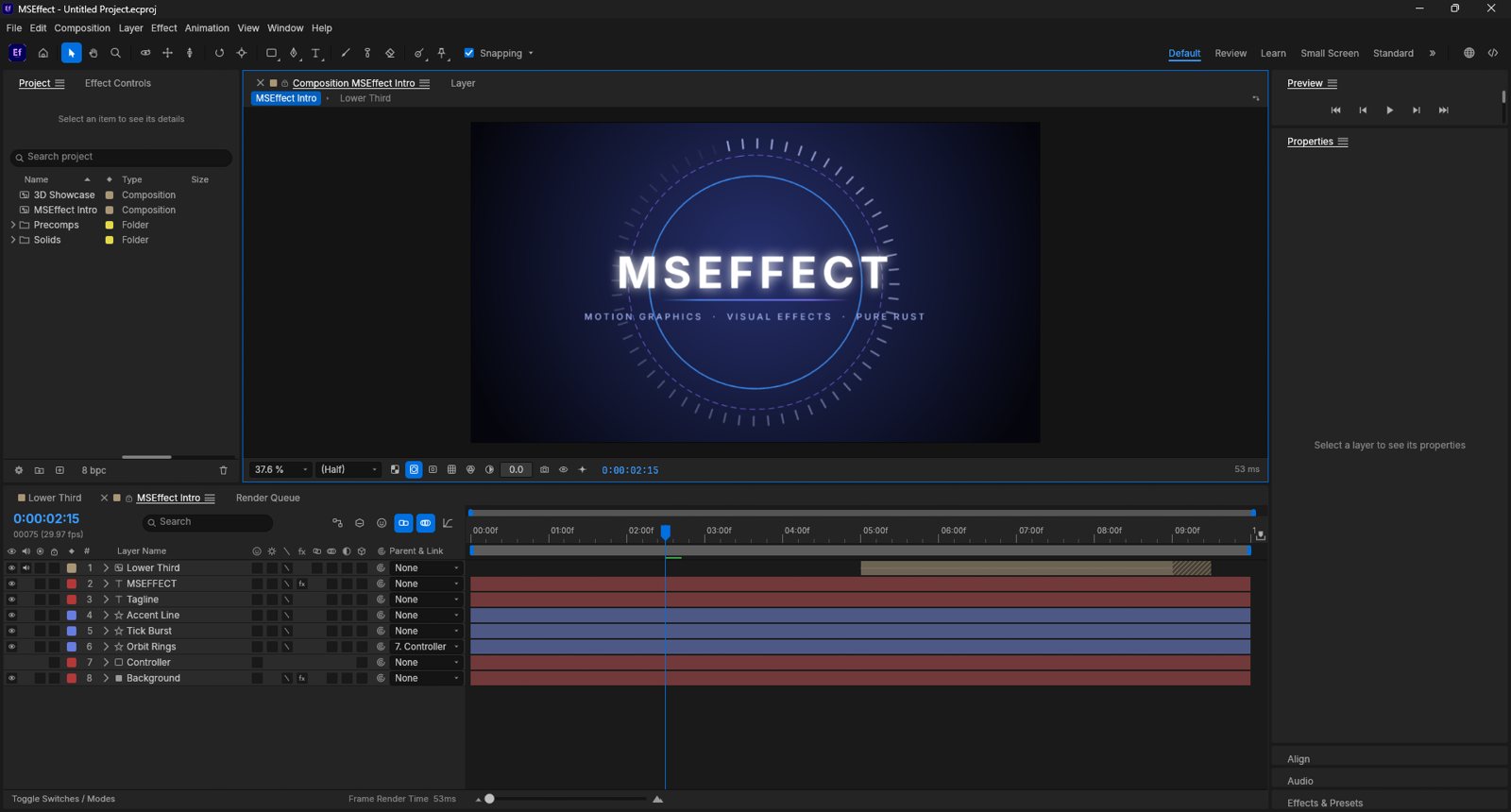The image size is (1511, 812).
Task: Choose the Eraser tool
Action: [390, 53]
